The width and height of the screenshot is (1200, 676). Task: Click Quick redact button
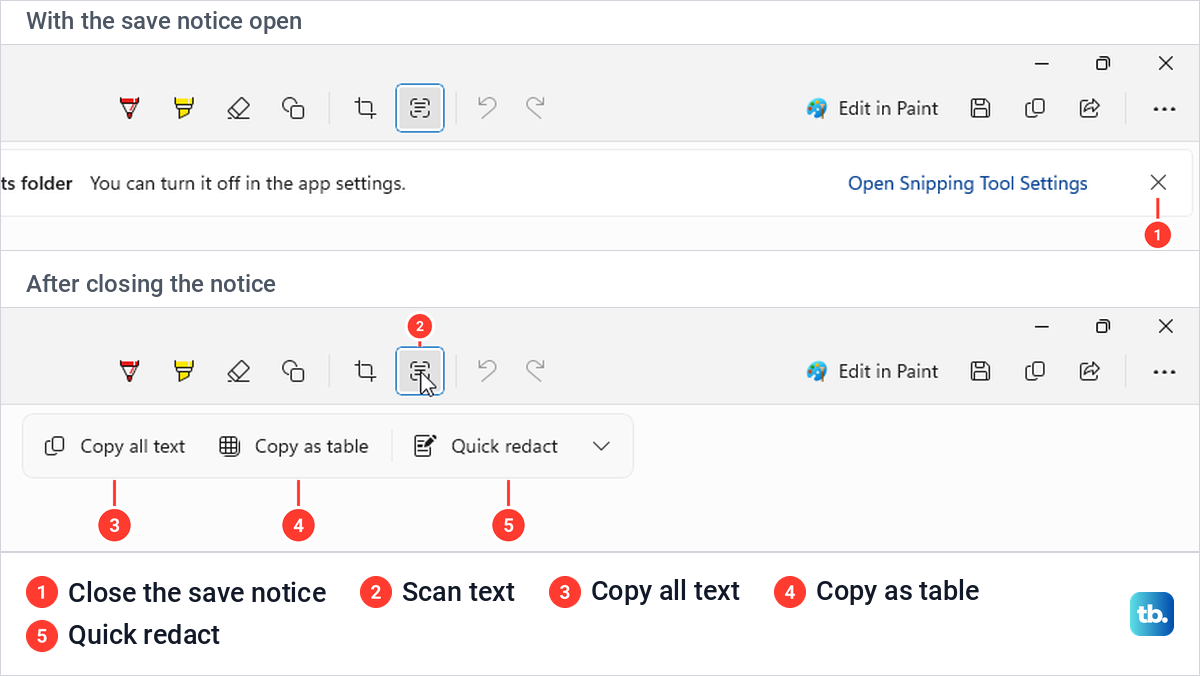[x=486, y=446]
